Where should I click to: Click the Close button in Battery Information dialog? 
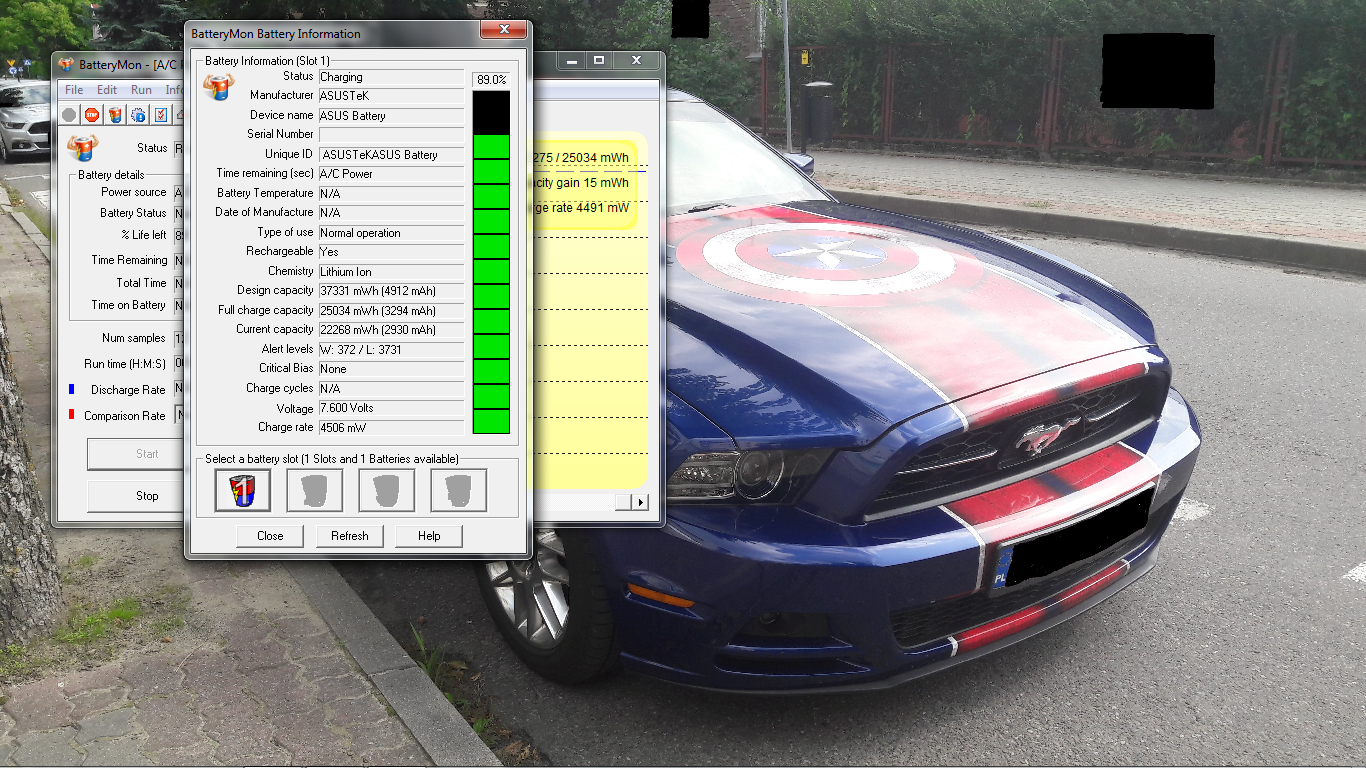pyautogui.click(x=270, y=536)
